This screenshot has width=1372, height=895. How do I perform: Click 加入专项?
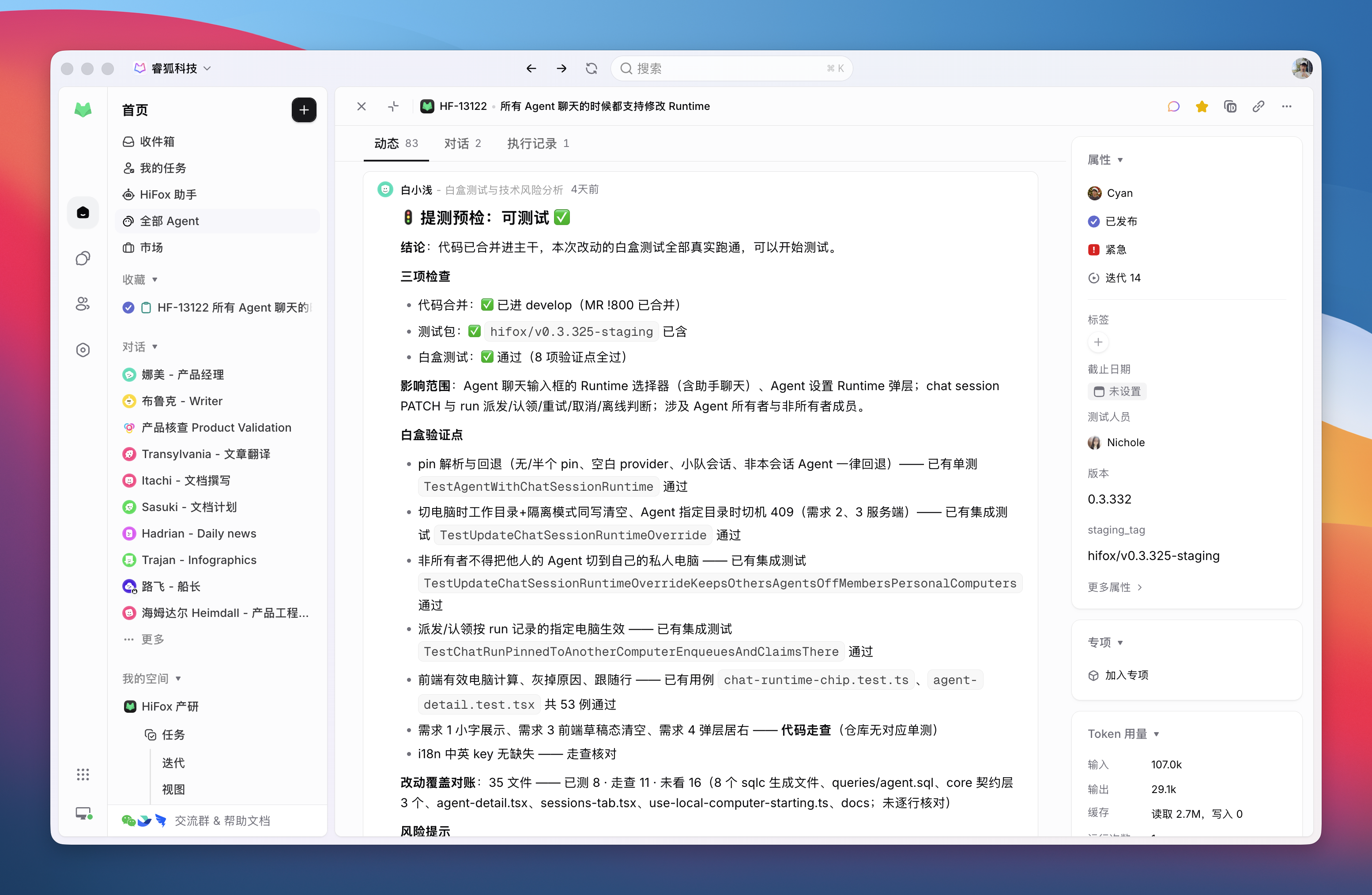pyautogui.click(x=1118, y=675)
